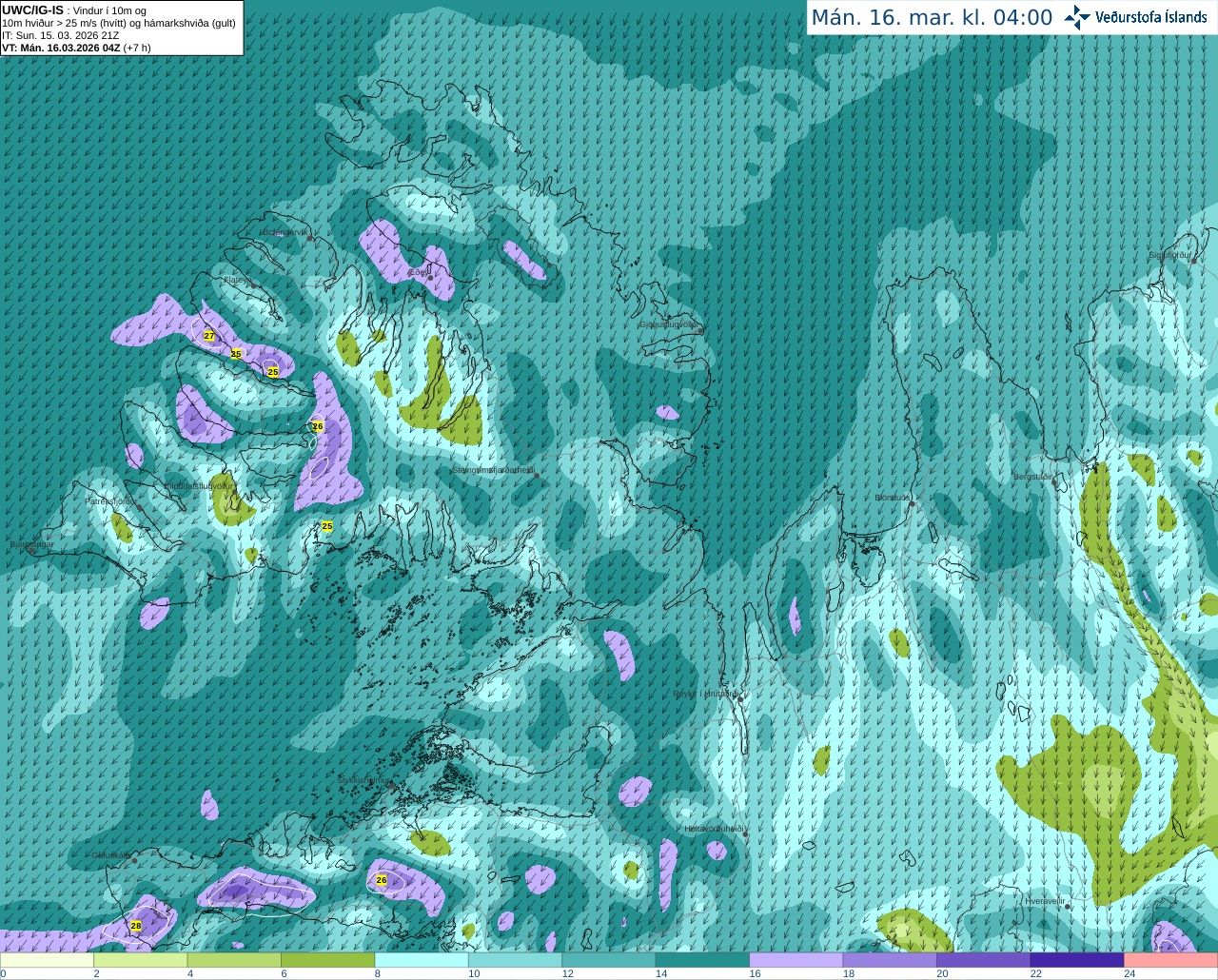Select the Blönduós station label
The width and height of the screenshot is (1218, 980).
coord(893,498)
